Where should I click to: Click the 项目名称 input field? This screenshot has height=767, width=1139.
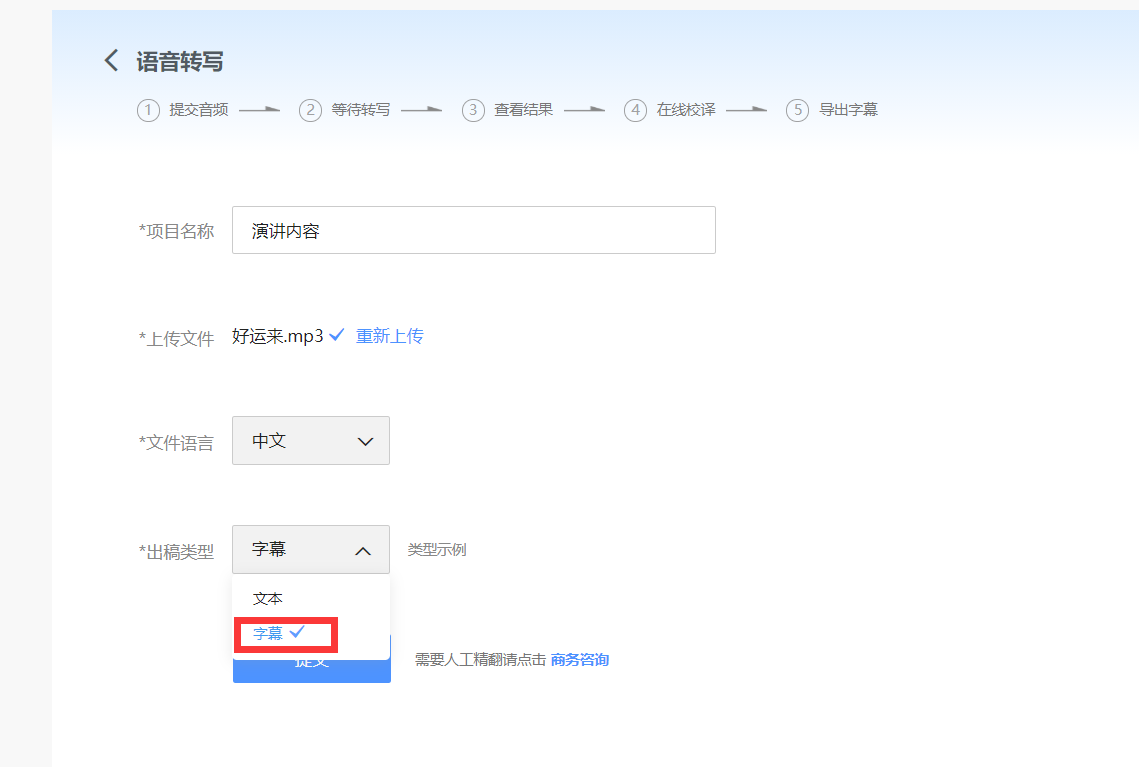click(x=474, y=230)
